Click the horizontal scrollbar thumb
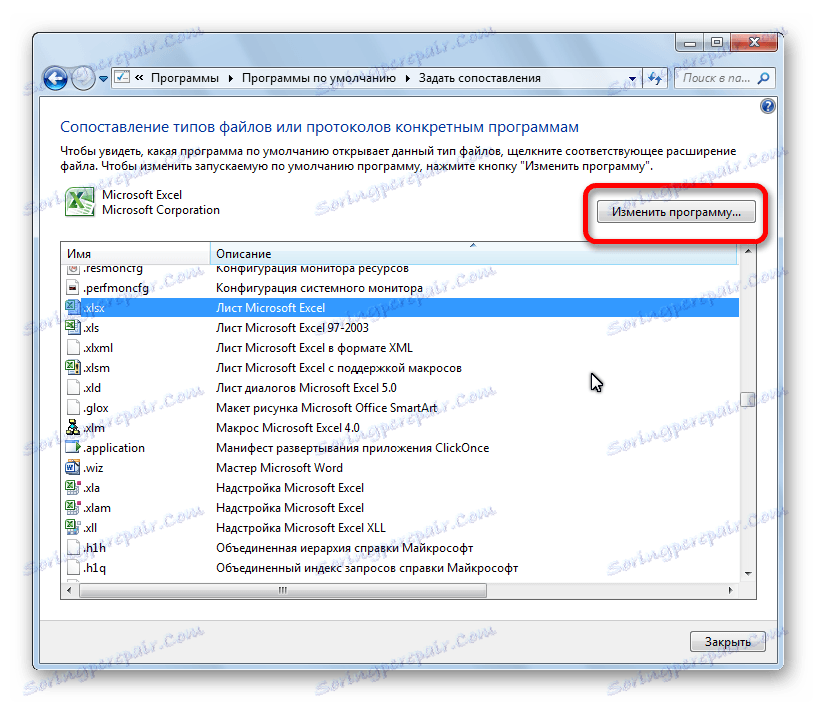 pos(283,590)
